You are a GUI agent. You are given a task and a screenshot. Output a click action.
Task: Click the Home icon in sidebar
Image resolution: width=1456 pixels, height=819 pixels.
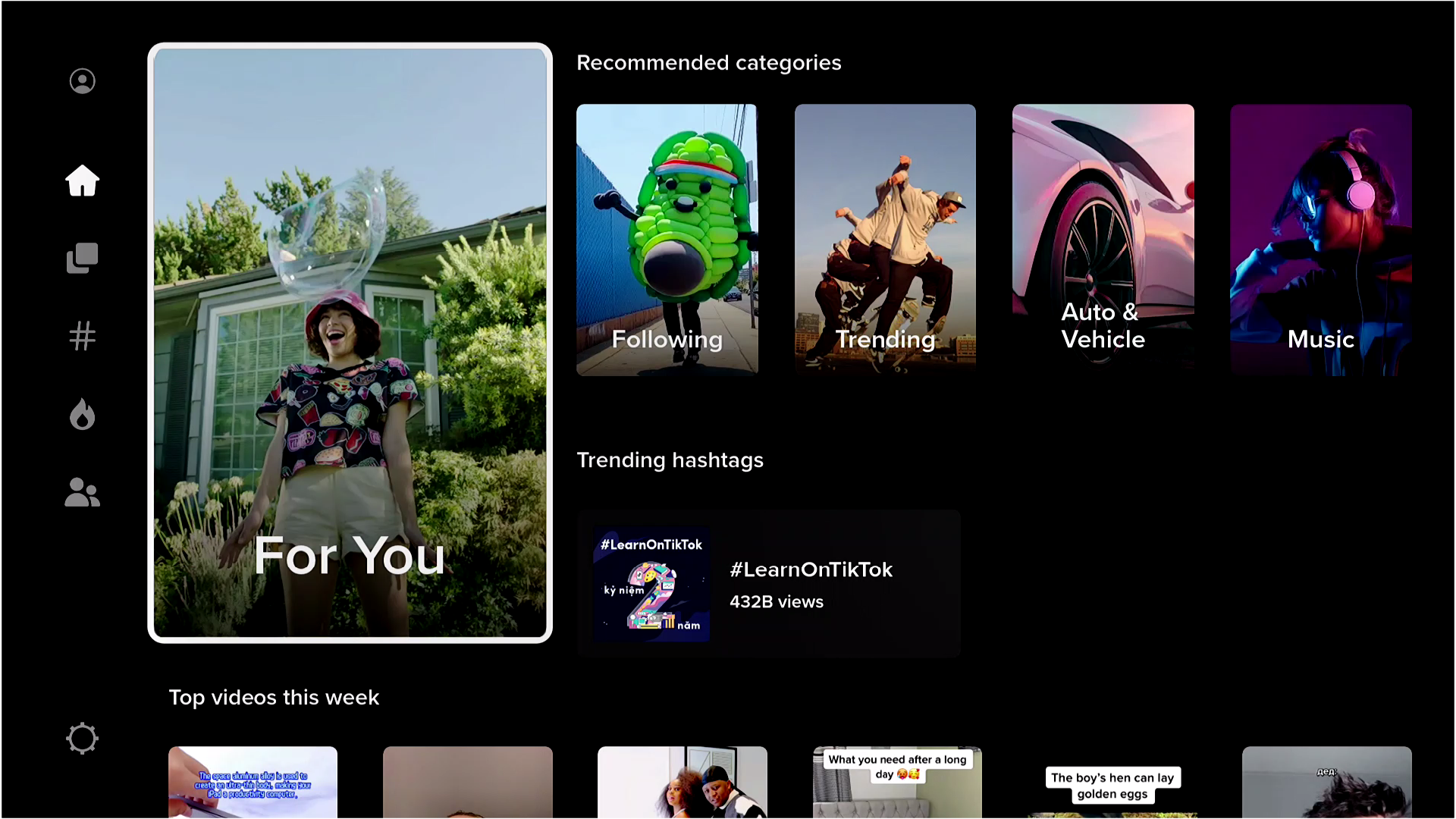point(82,180)
